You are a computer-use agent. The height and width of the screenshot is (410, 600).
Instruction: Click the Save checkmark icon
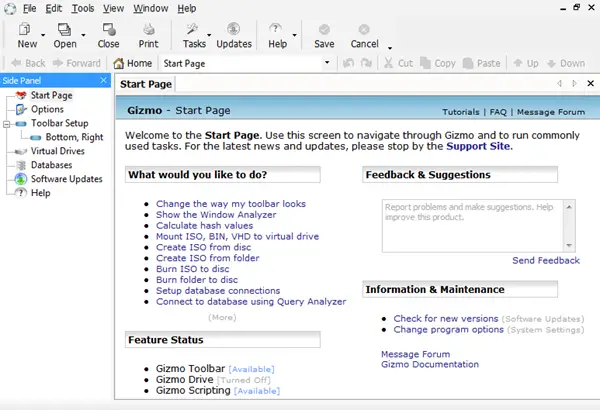324,30
